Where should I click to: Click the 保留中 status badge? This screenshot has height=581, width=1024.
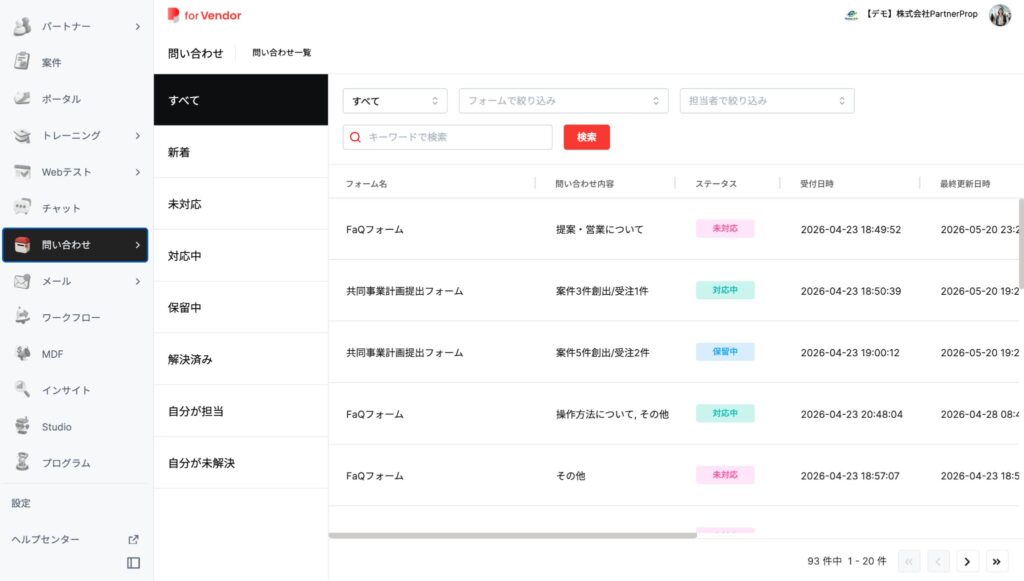[x=725, y=352]
